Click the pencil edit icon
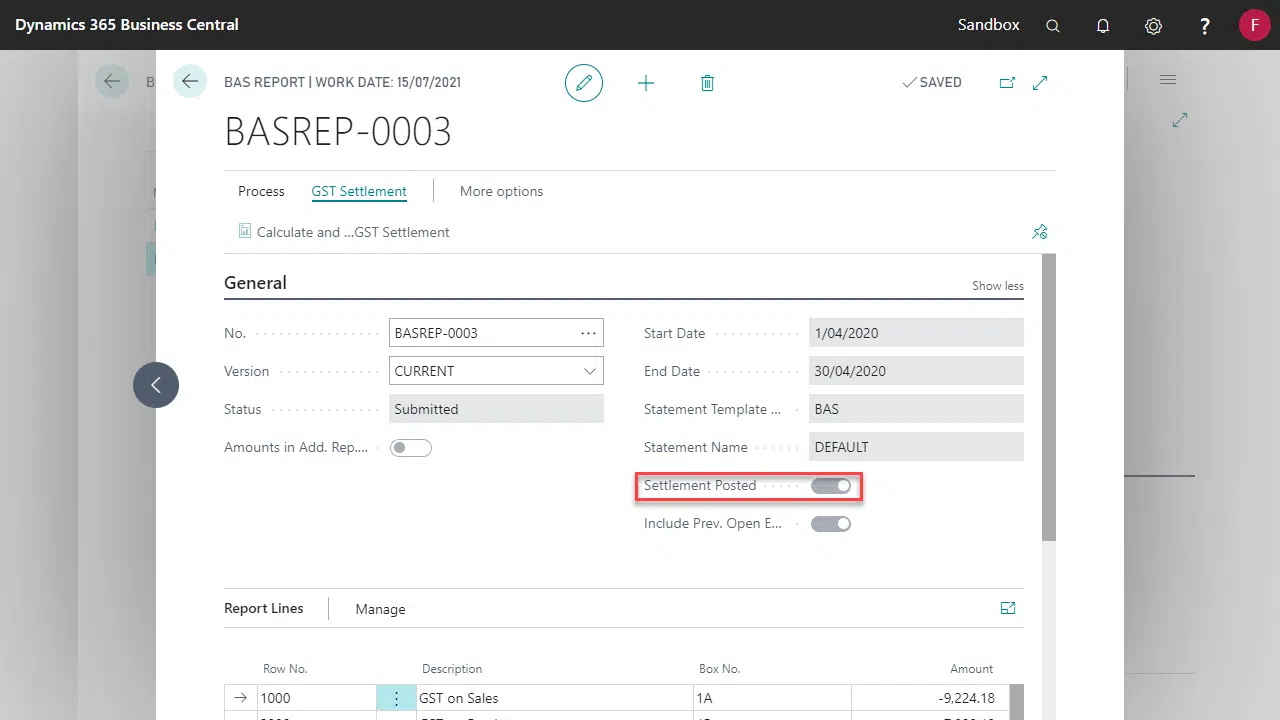Image resolution: width=1280 pixels, height=720 pixels. pos(584,83)
